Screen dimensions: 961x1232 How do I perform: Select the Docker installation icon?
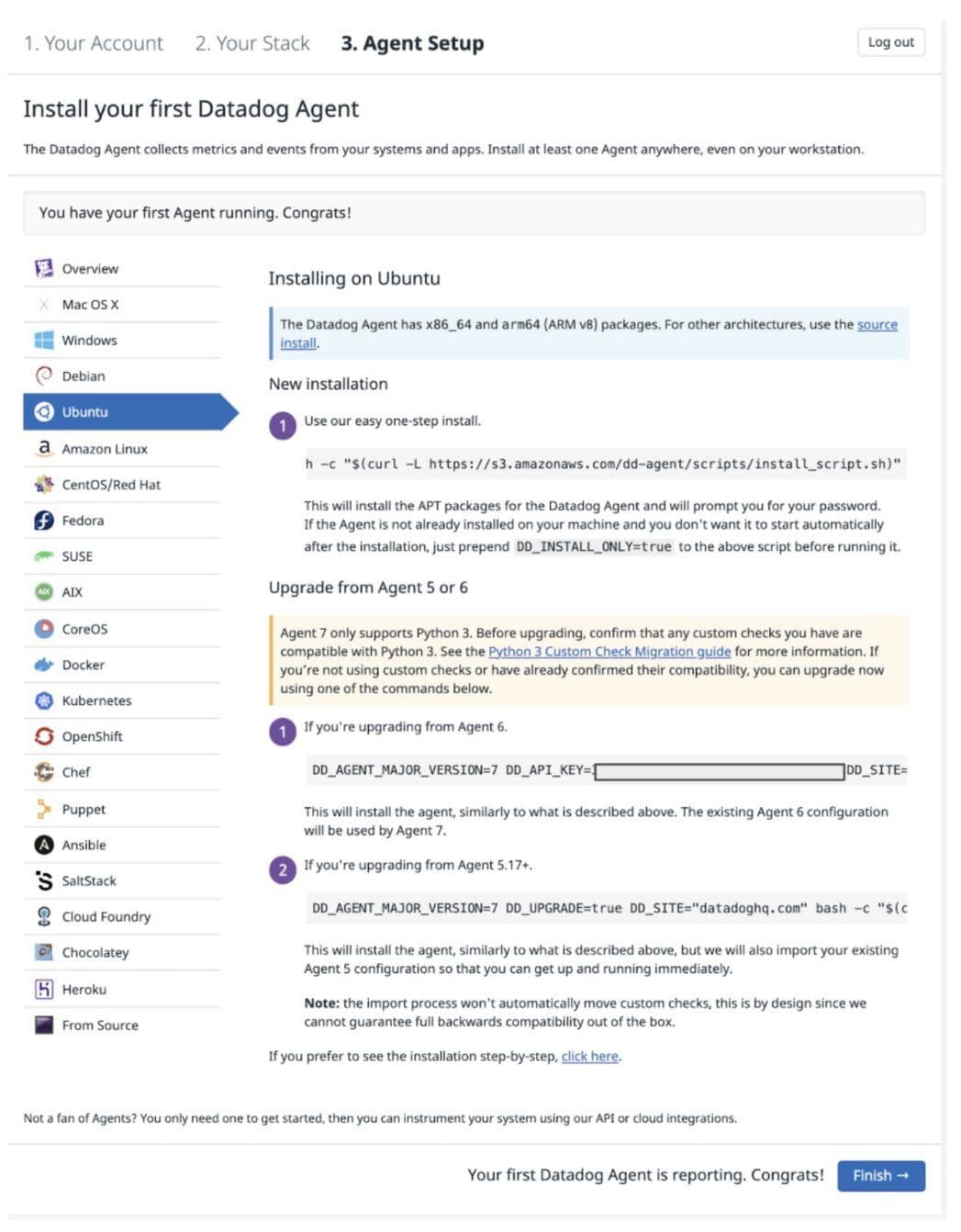coord(43,665)
